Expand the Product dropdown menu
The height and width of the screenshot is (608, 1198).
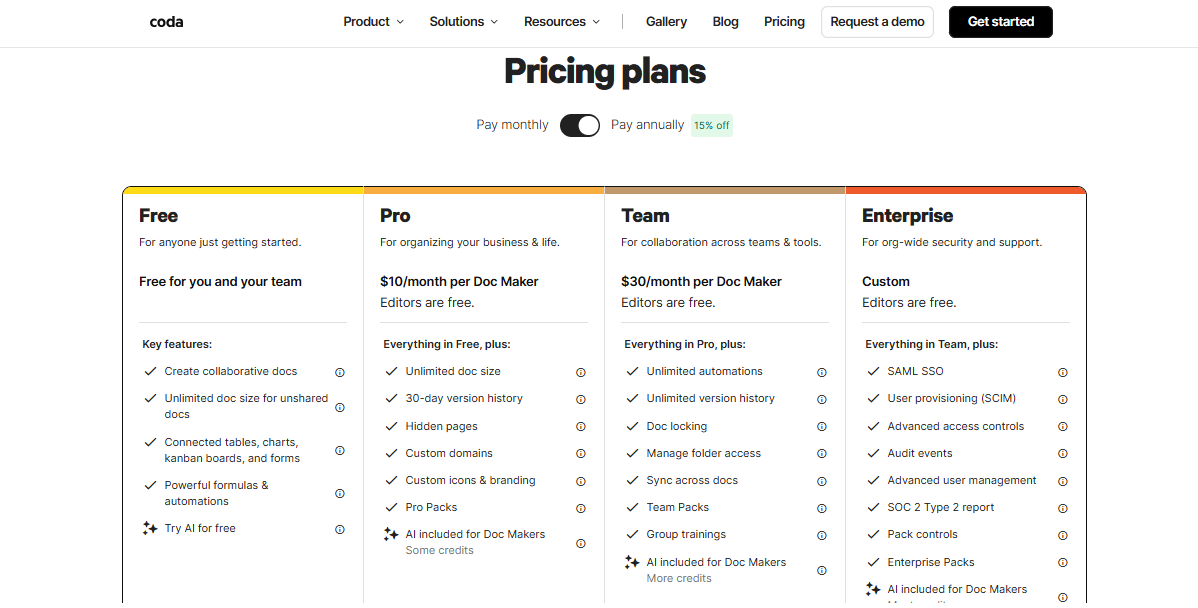374,21
